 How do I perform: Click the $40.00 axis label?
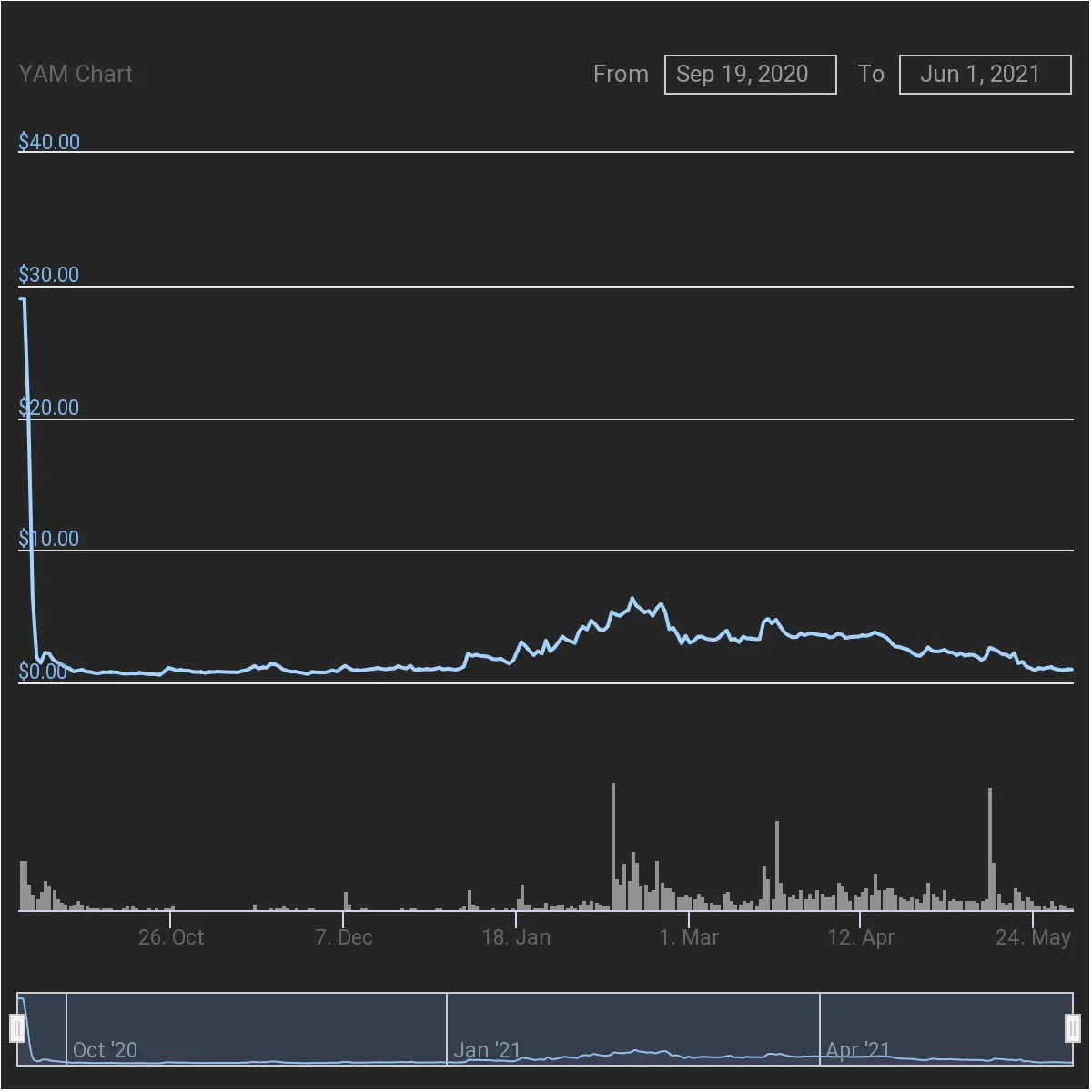(x=49, y=141)
